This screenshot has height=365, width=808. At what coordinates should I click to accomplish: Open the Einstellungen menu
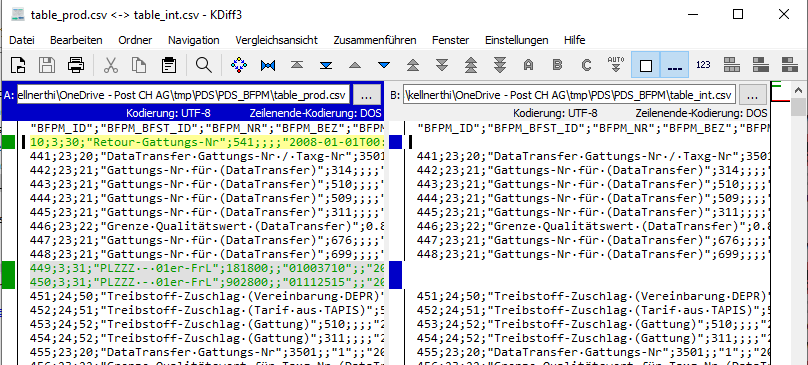pos(516,40)
